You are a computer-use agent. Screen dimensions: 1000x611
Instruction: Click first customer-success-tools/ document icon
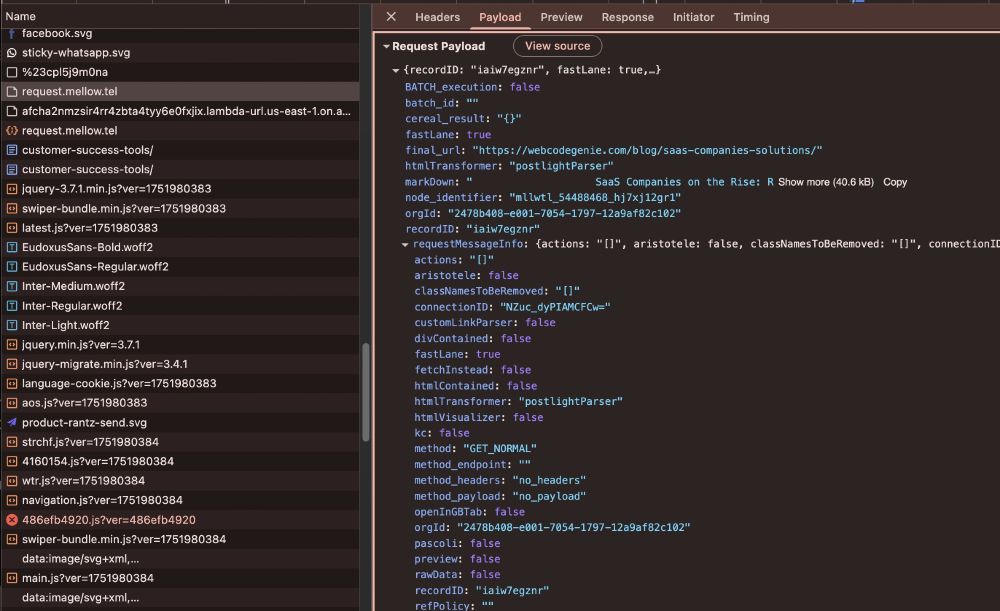click(11, 150)
